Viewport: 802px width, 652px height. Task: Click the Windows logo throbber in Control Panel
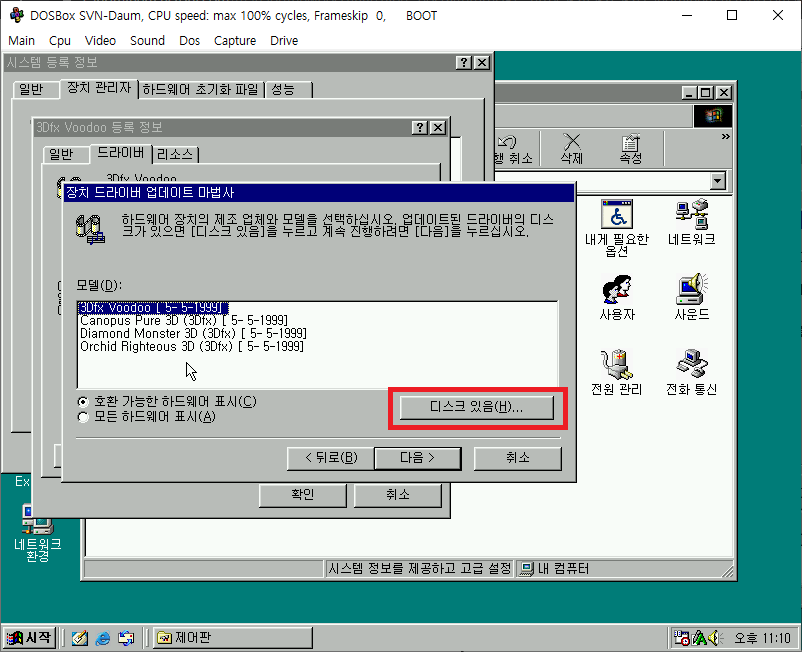712,116
